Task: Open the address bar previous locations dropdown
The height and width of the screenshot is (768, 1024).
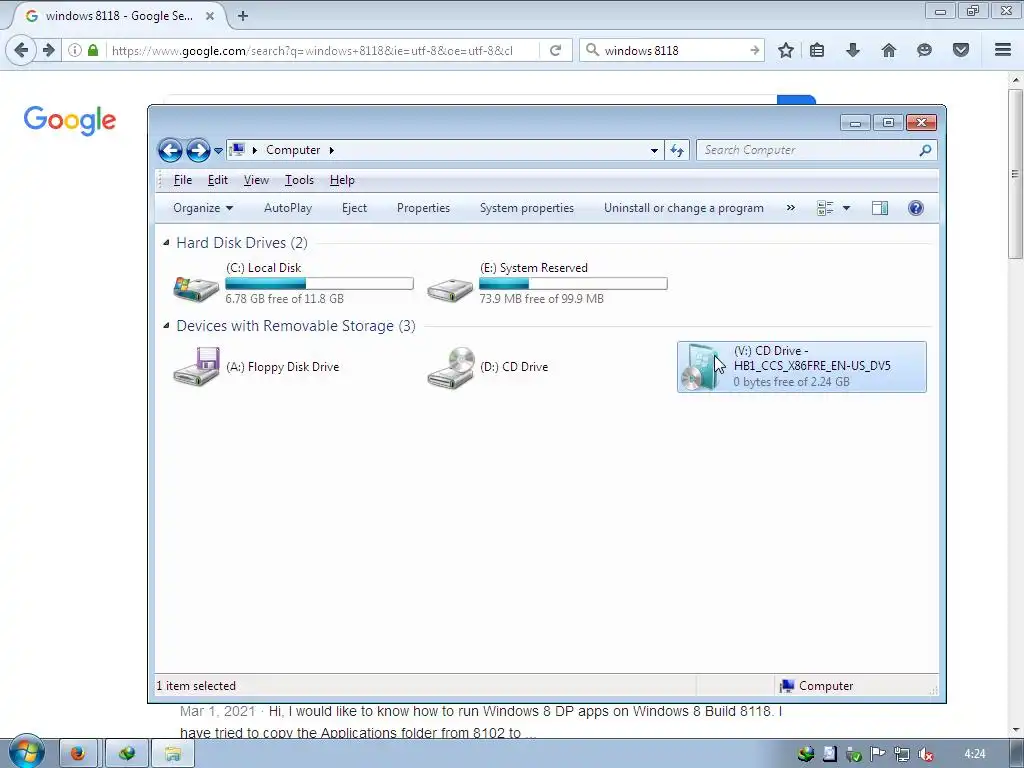Action: tap(654, 150)
